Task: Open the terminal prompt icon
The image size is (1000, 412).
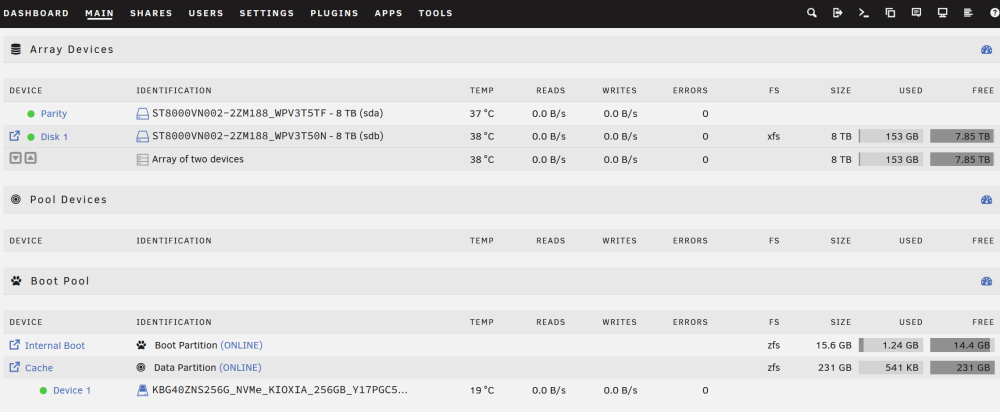Action: (864, 13)
